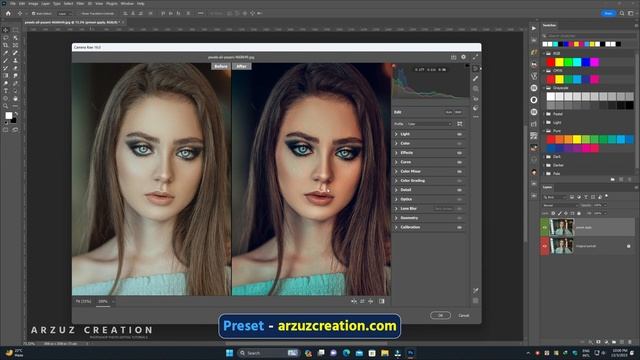Screen dimensions: 640x360
Task: Click the Play actions icon in Photoshop side strip
Action: pos(534,28)
